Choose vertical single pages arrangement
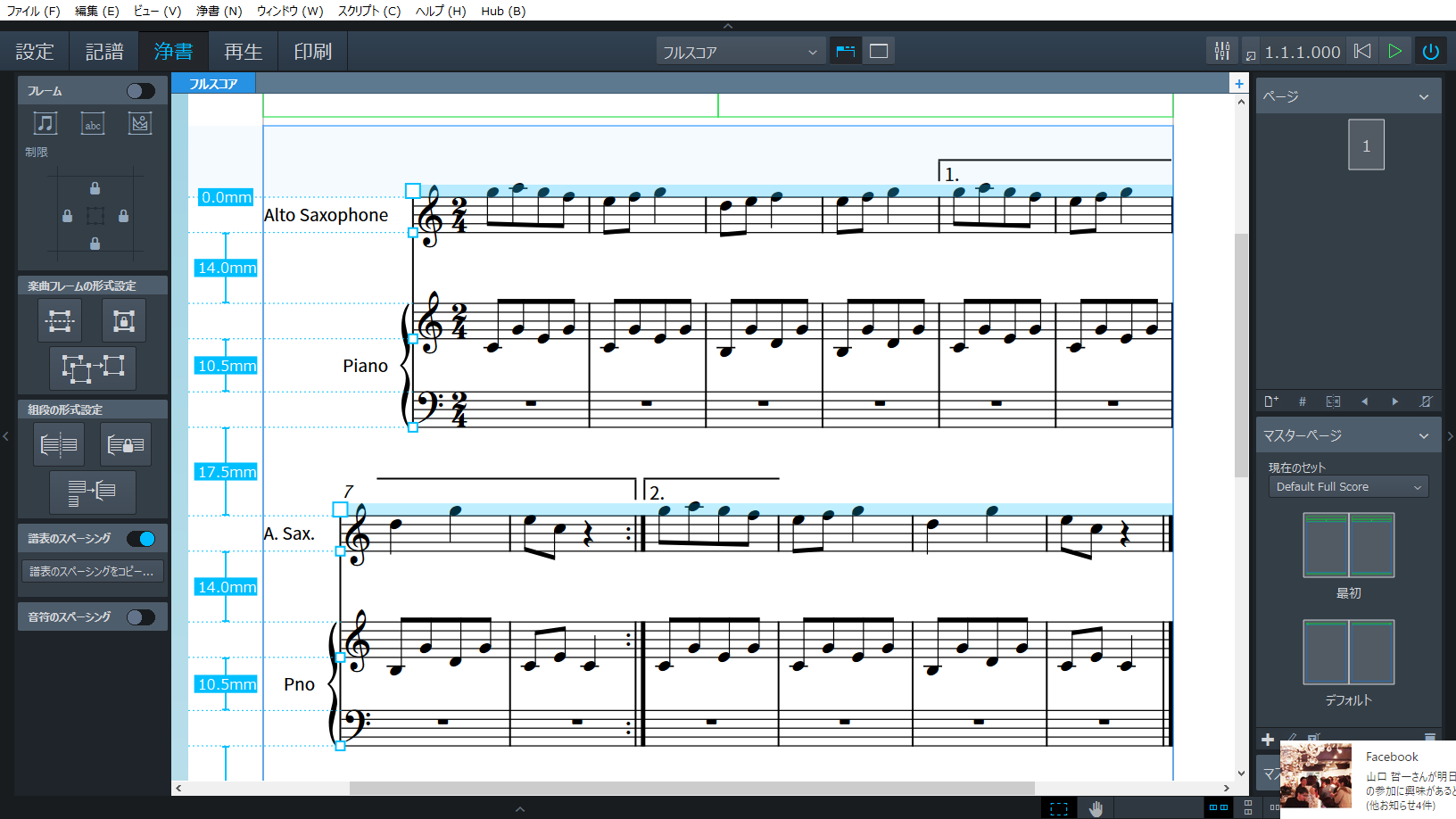Viewport: 1456px width, 819px height. [x=1247, y=807]
